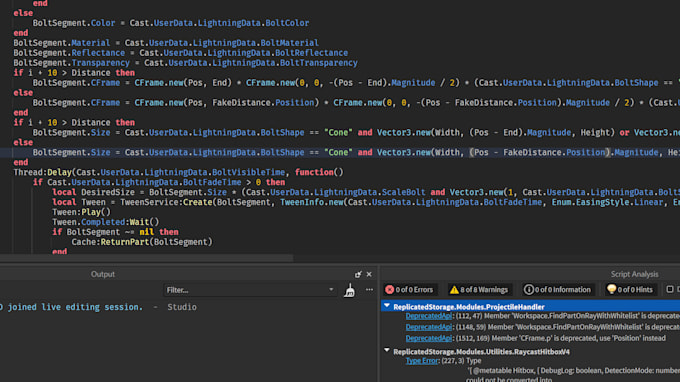The width and height of the screenshot is (680, 382).
Task: Click the 'joined live editing session.' output line
Action: click(75, 307)
